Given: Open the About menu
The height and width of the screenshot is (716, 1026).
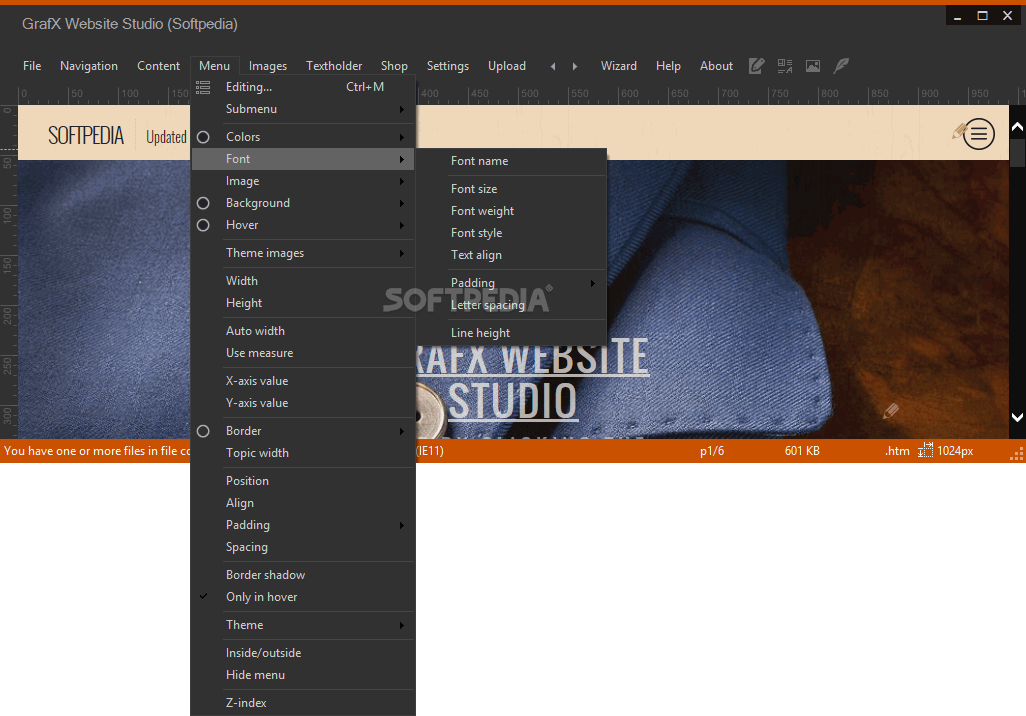Looking at the screenshot, I should (x=716, y=65).
